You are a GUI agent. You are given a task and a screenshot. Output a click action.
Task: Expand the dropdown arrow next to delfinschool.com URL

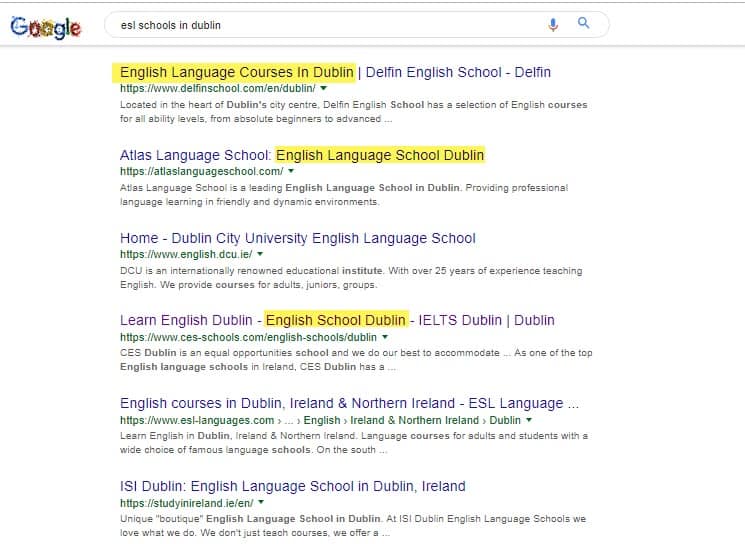(324, 88)
